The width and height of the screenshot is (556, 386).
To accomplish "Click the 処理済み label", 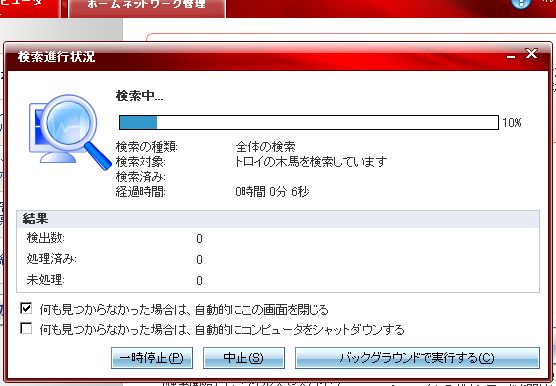I will click(51, 259).
